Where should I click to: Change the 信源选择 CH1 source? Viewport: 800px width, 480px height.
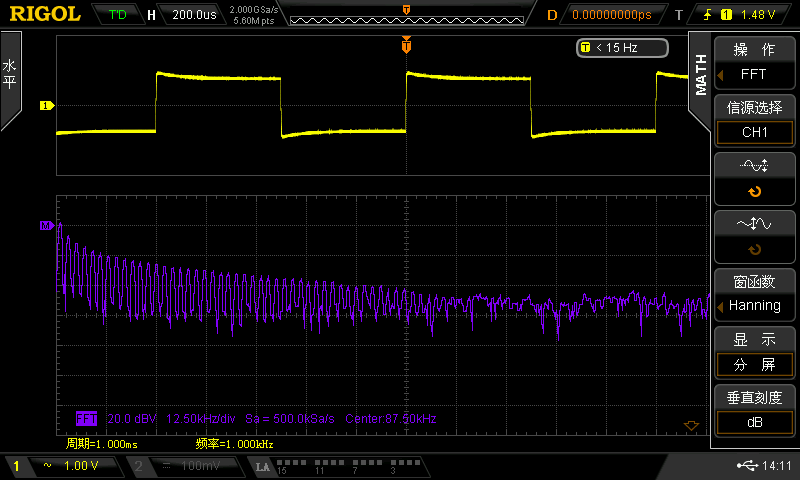[754, 120]
